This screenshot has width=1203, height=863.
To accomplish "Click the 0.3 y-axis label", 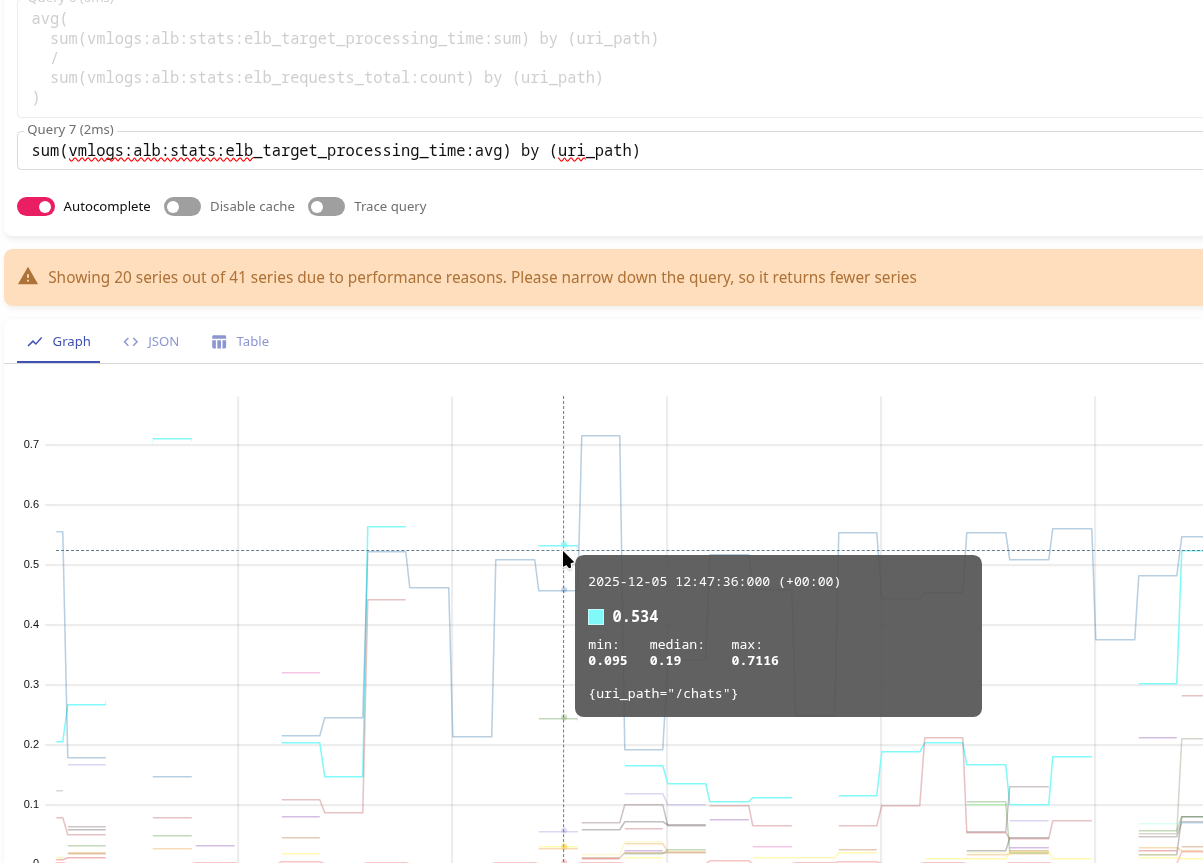I will (x=30, y=684).
